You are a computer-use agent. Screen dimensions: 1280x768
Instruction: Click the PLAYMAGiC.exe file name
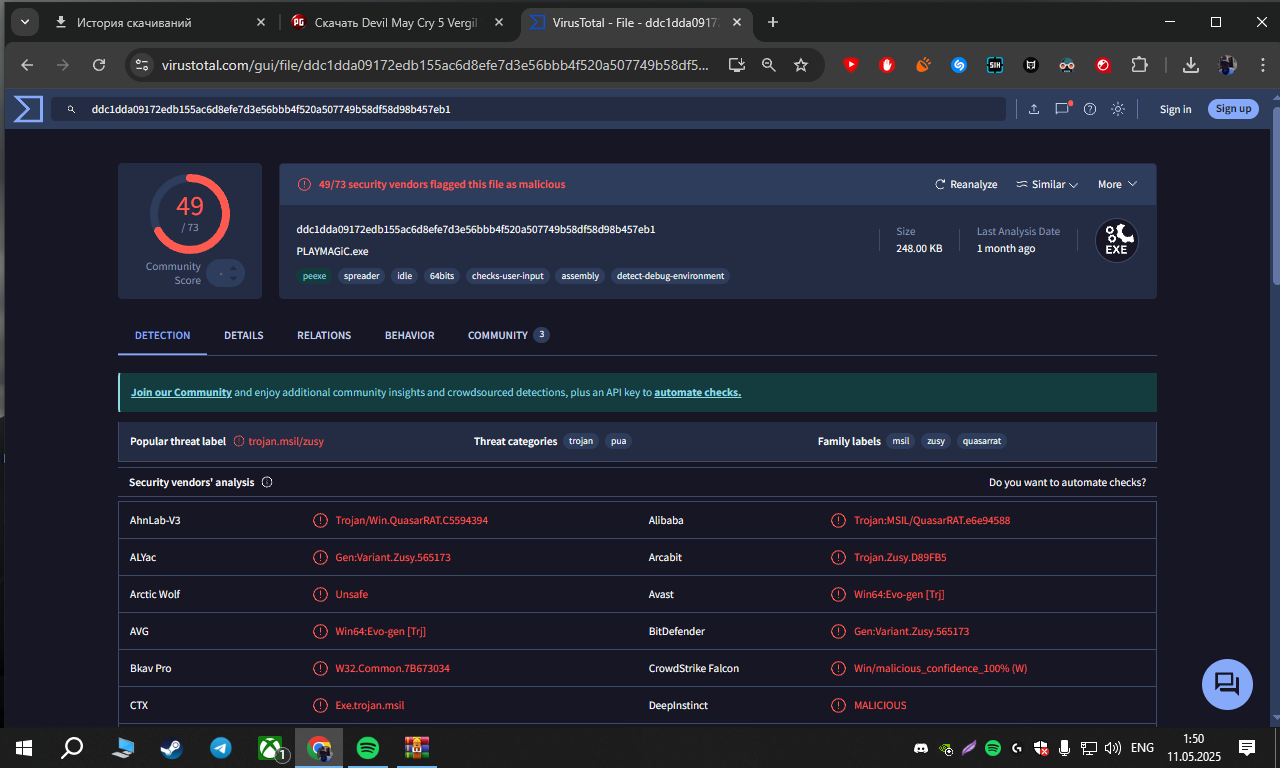pyautogui.click(x=333, y=251)
